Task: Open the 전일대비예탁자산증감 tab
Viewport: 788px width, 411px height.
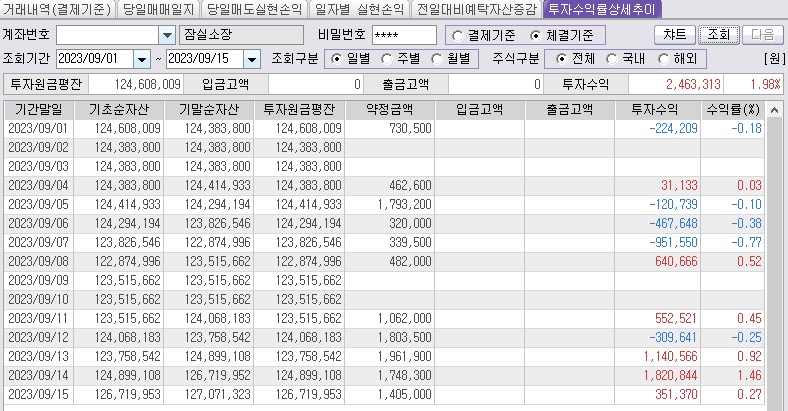Action: click(x=476, y=9)
